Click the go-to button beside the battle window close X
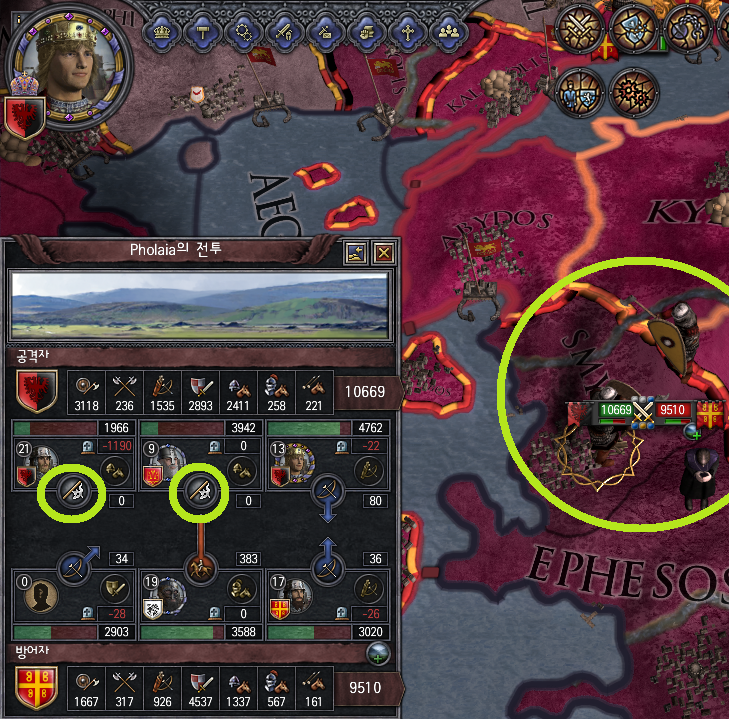The width and height of the screenshot is (729, 719). pyautogui.click(x=356, y=253)
